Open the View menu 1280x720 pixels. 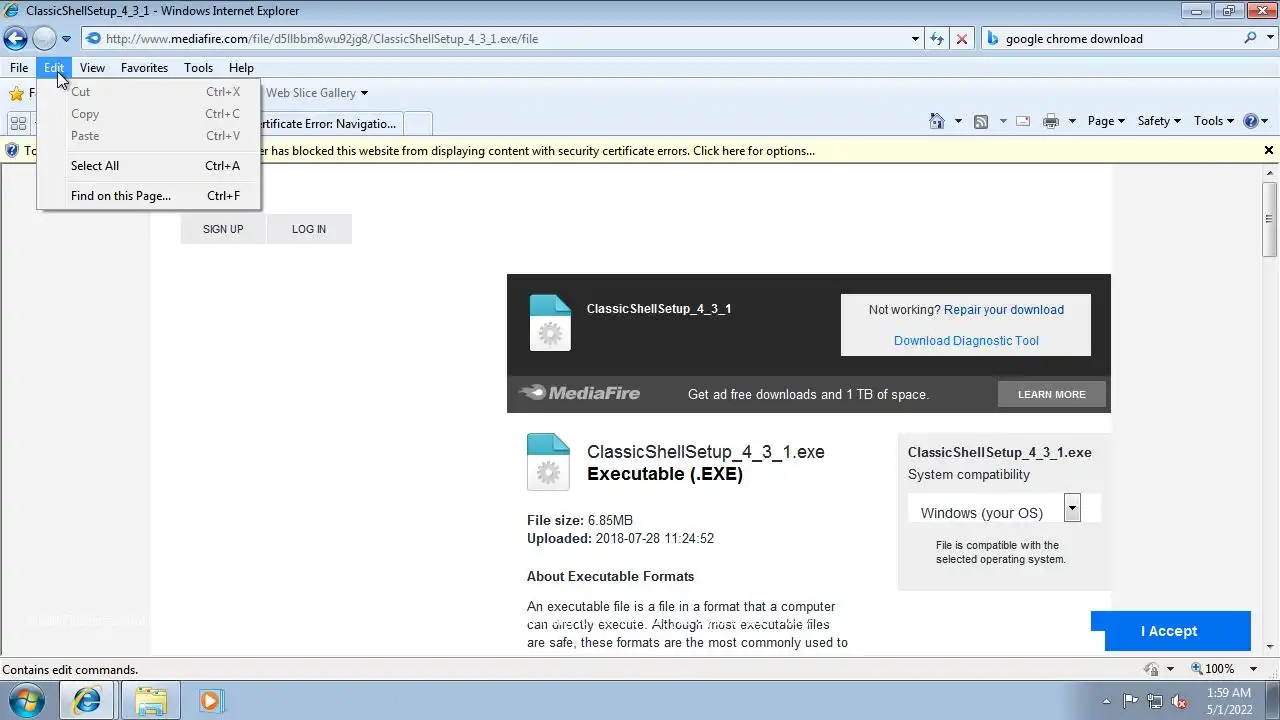(x=92, y=68)
